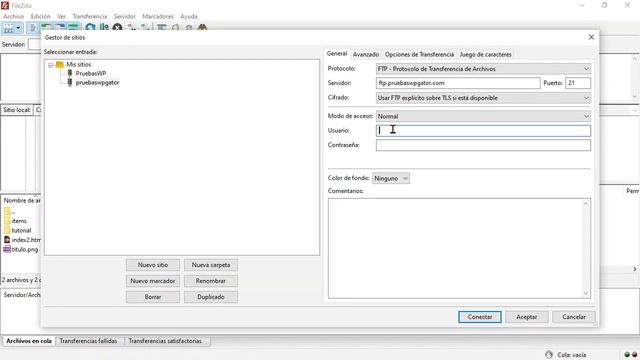Click the titulo.png image file icon
The image size is (640, 360).
7,249
